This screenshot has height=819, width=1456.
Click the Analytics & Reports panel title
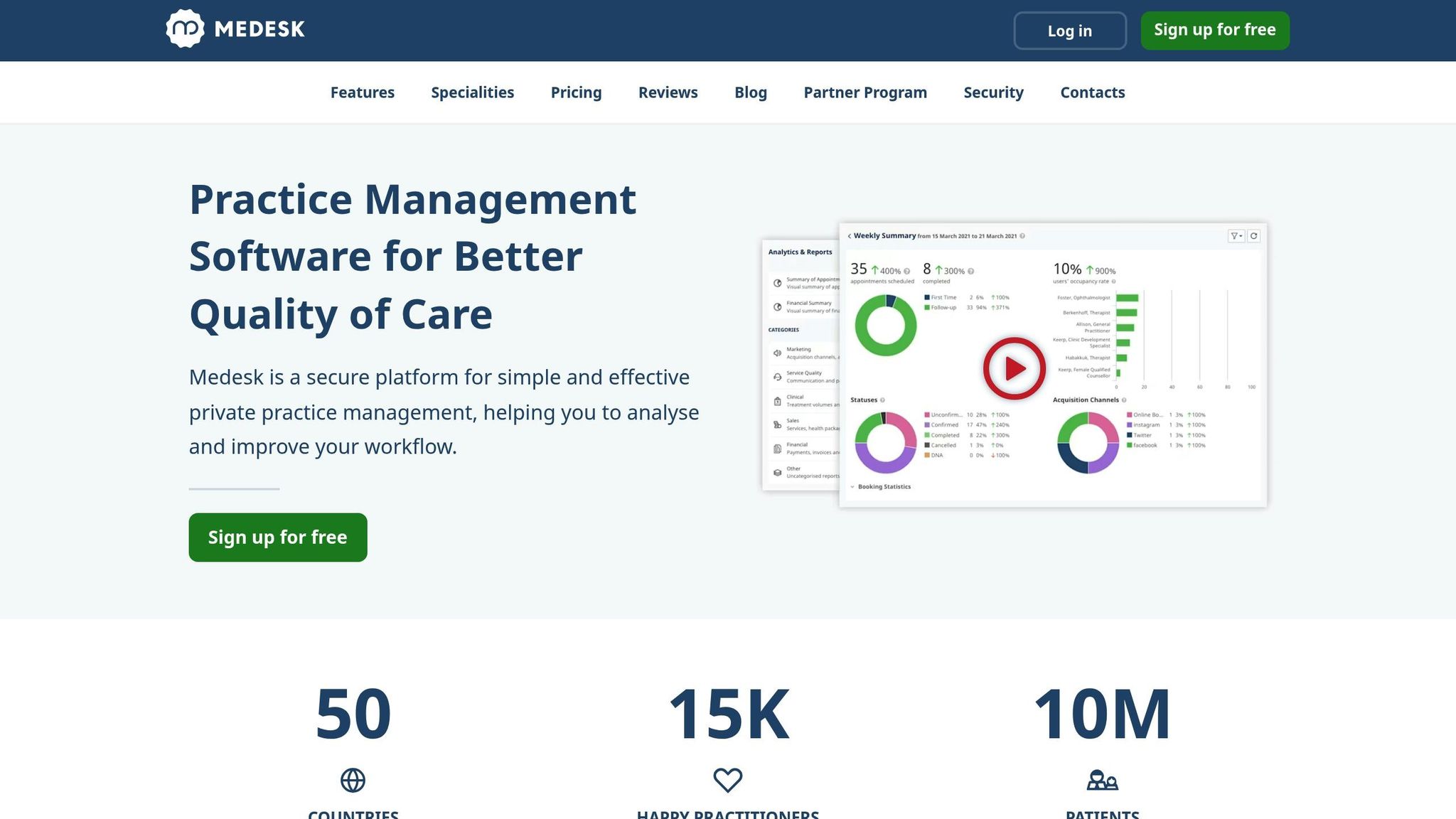coord(800,252)
